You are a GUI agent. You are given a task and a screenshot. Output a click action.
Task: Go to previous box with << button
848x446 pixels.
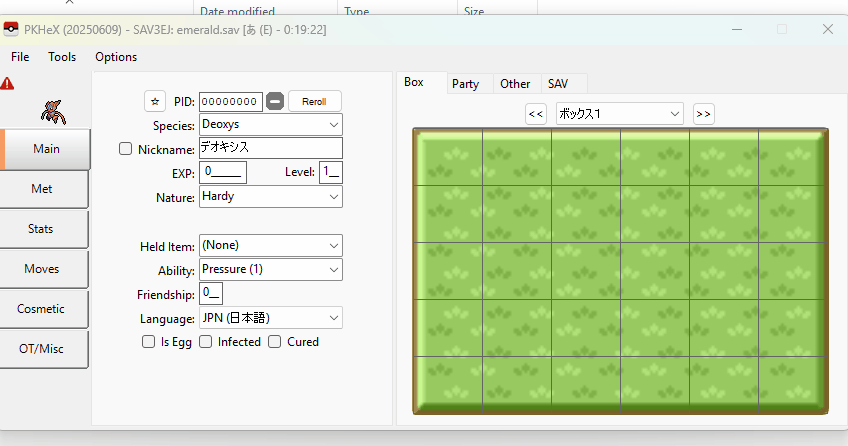tap(535, 114)
